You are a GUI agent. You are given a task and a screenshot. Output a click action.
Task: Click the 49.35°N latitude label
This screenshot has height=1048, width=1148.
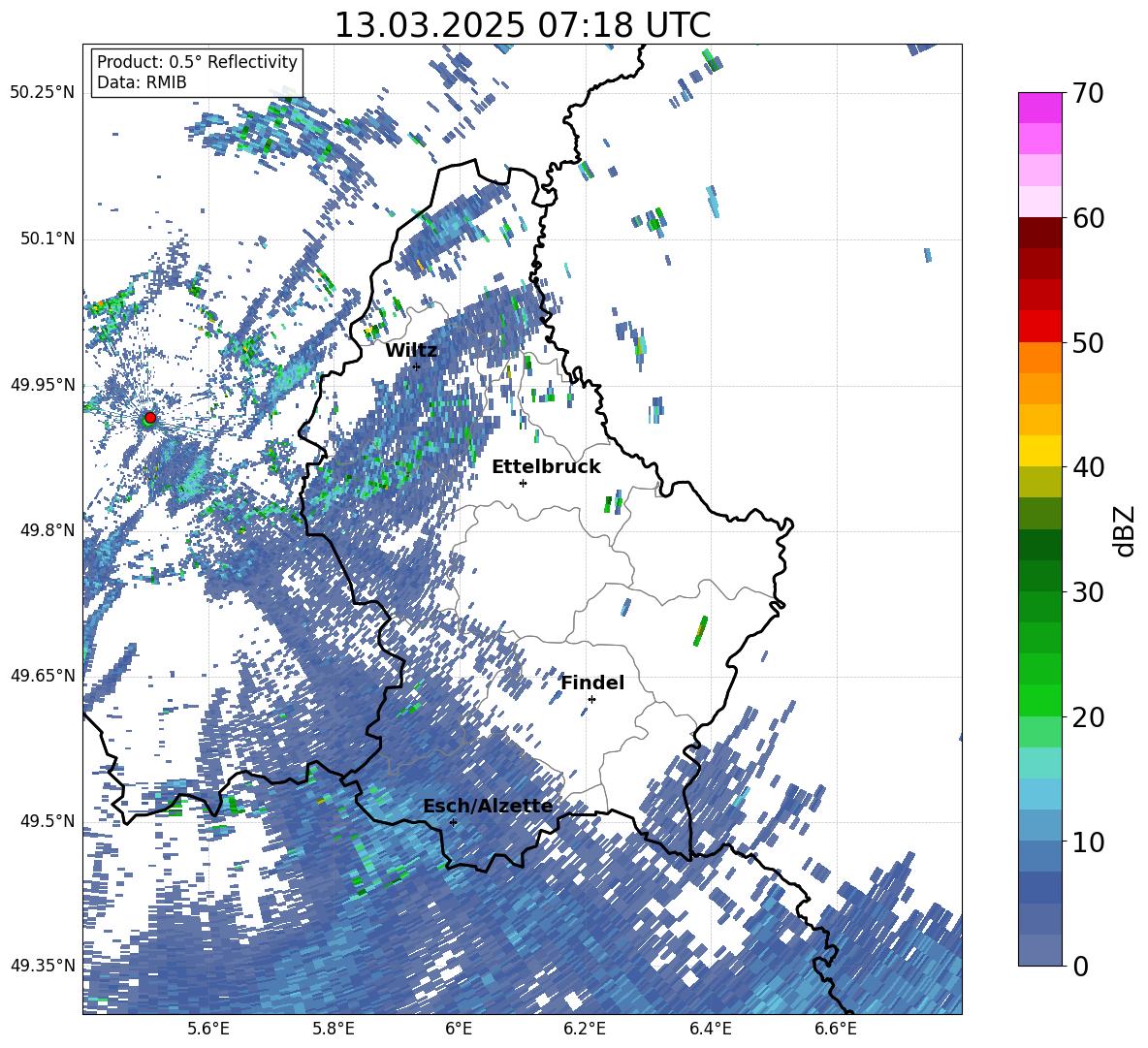pyautogui.click(x=43, y=966)
